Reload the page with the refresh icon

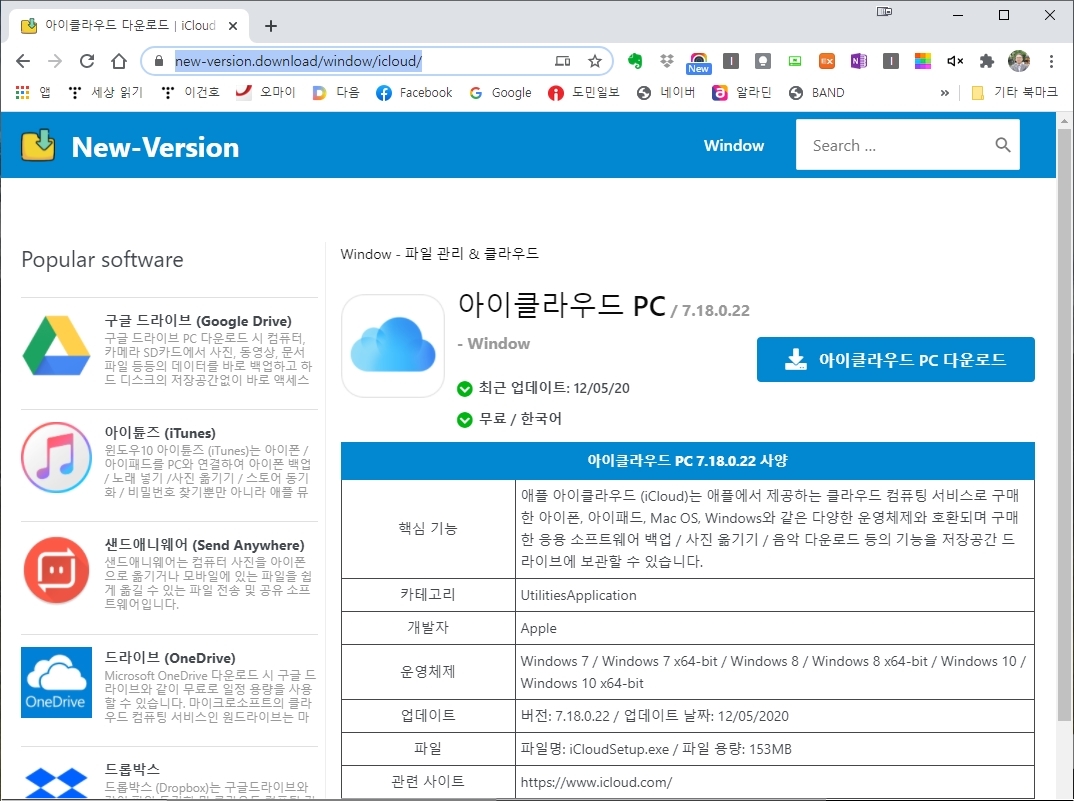(x=87, y=61)
